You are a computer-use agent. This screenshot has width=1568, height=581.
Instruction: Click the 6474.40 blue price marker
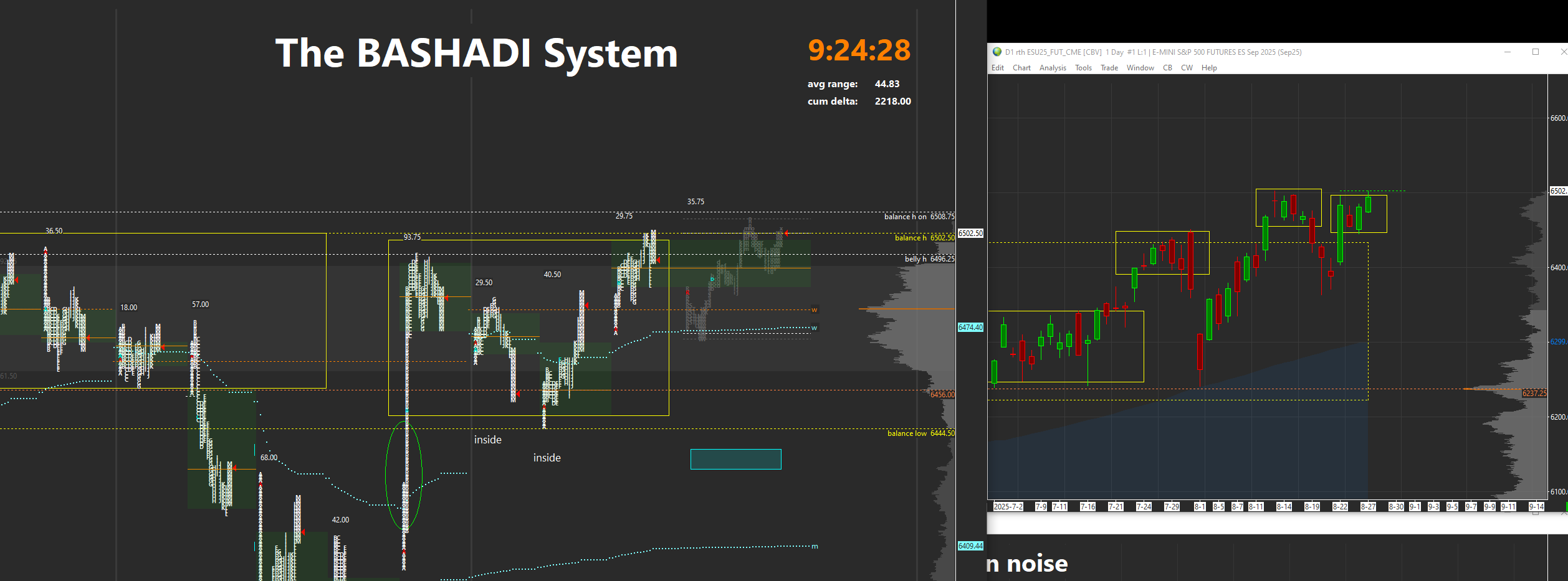pos(970,328)
